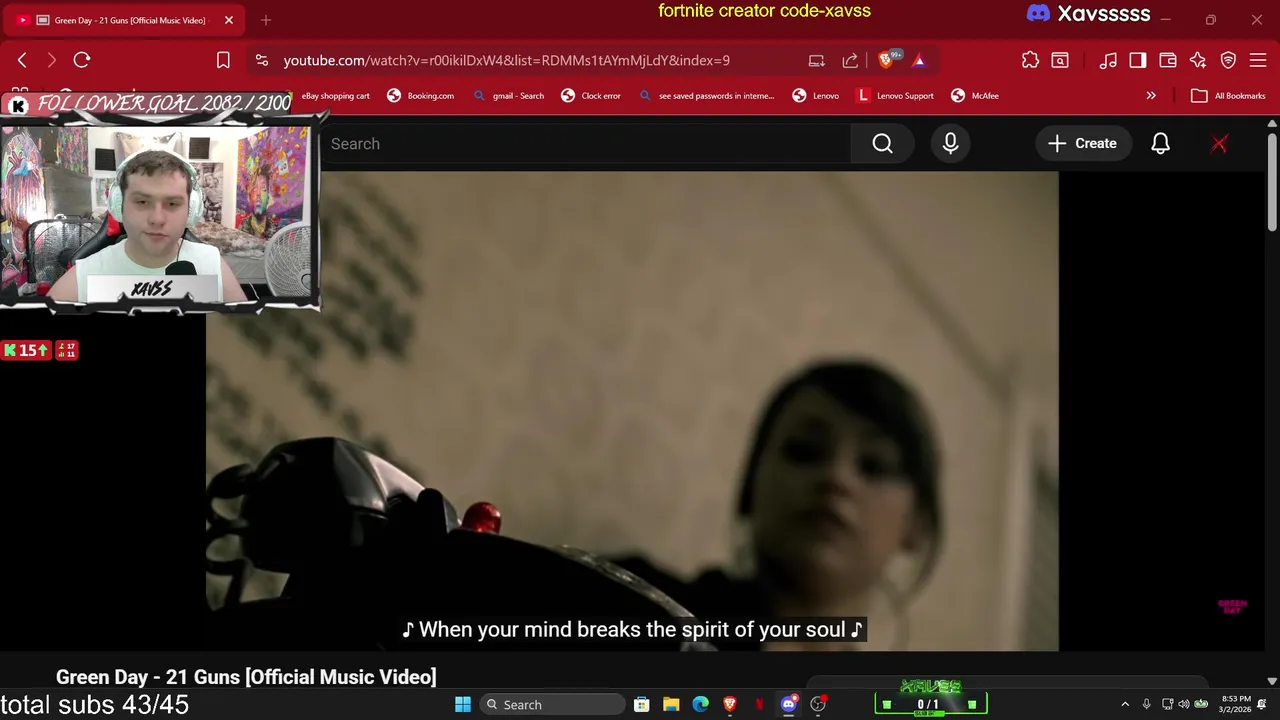Screen dimensions: 1280x720
Task: Open the notification bell in system tray
Action: pyautogui.click(x=1262, y=705)
